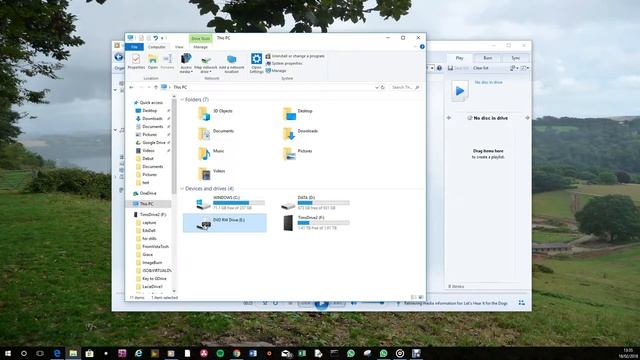Click the Search This PC field

(404, 87)
